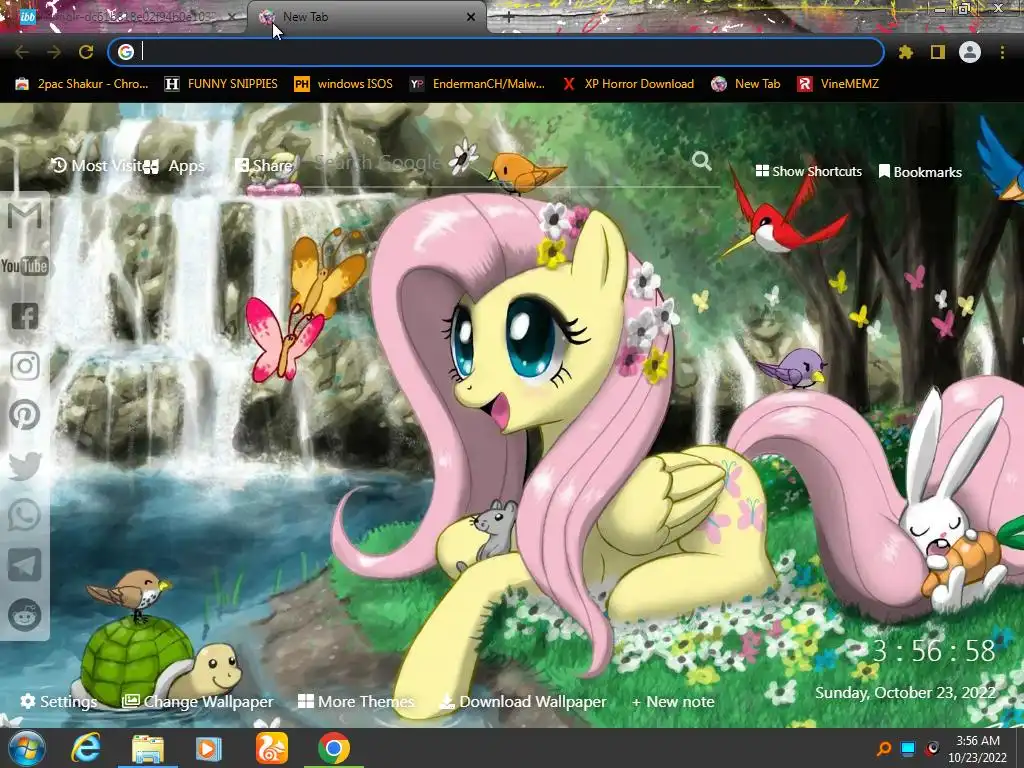The image size is (1024, 768).
Task: Open Twitter from the sidebar
Action: 25,466
